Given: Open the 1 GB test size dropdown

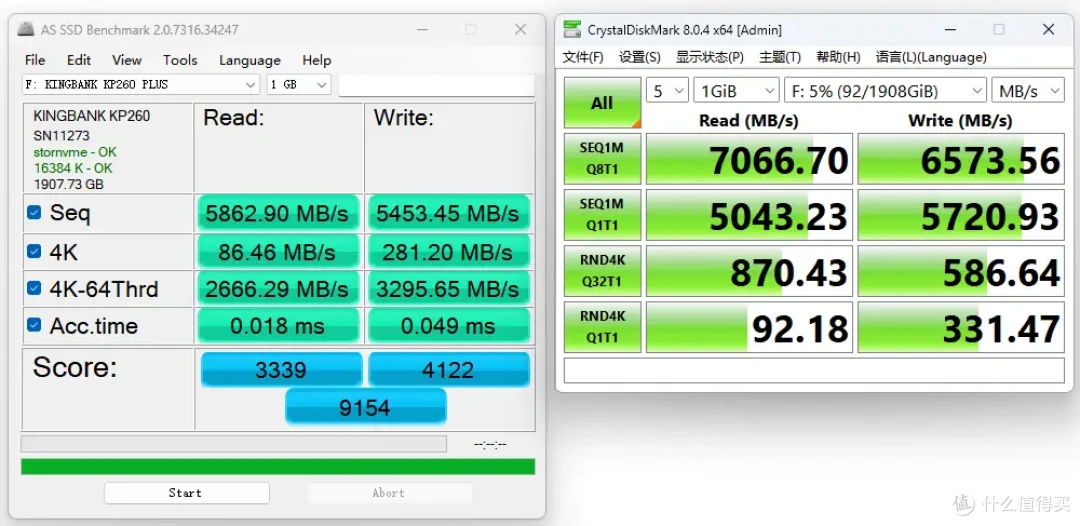Looking at the screenshot, I should click(299, 85).
